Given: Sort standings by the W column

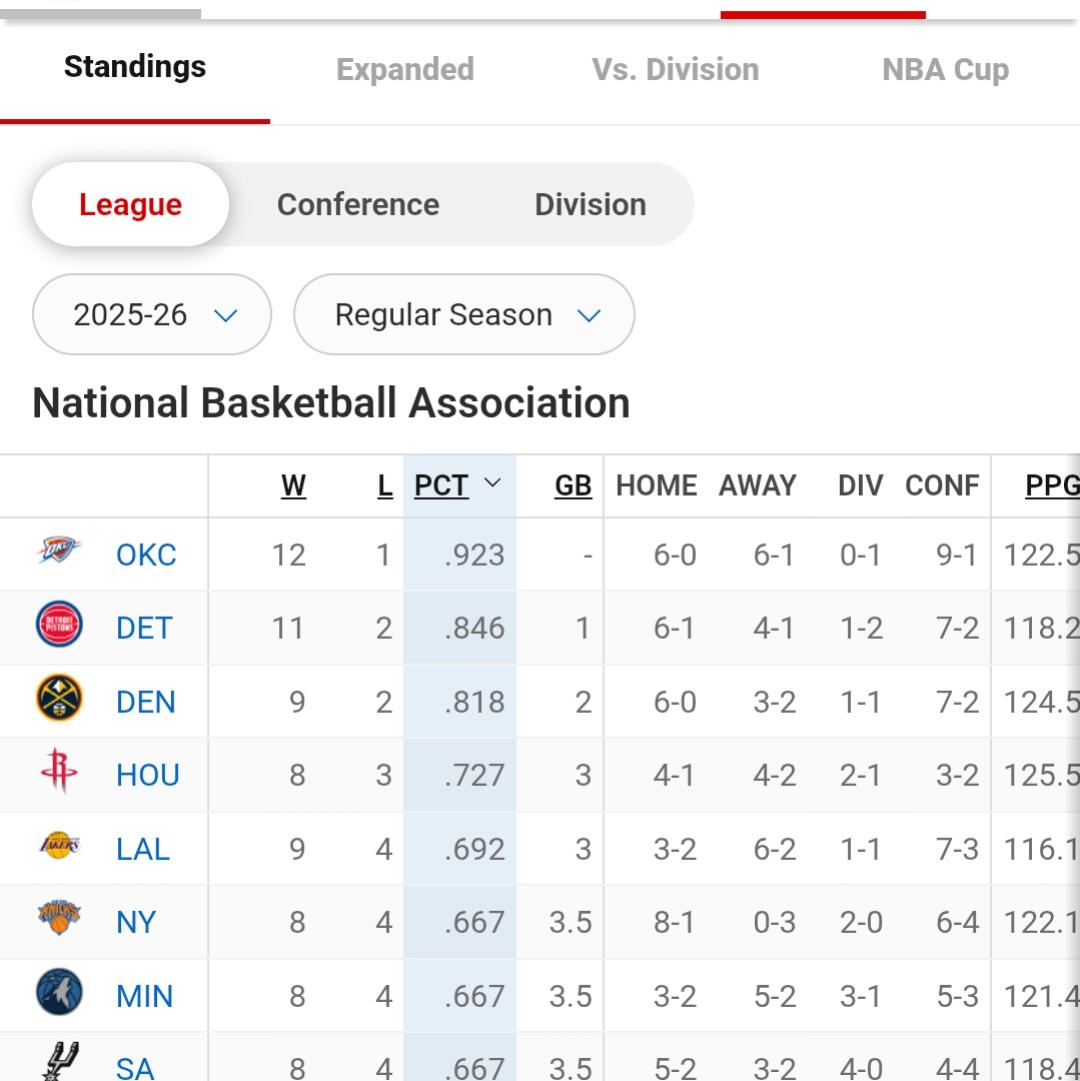Looking at the screenshot, I should (293, 486).
